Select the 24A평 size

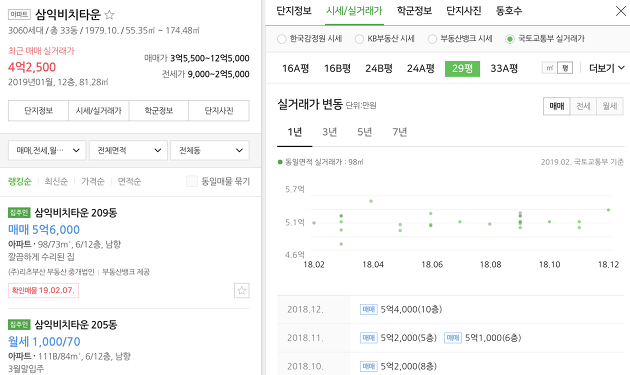[x=421, y=69]
